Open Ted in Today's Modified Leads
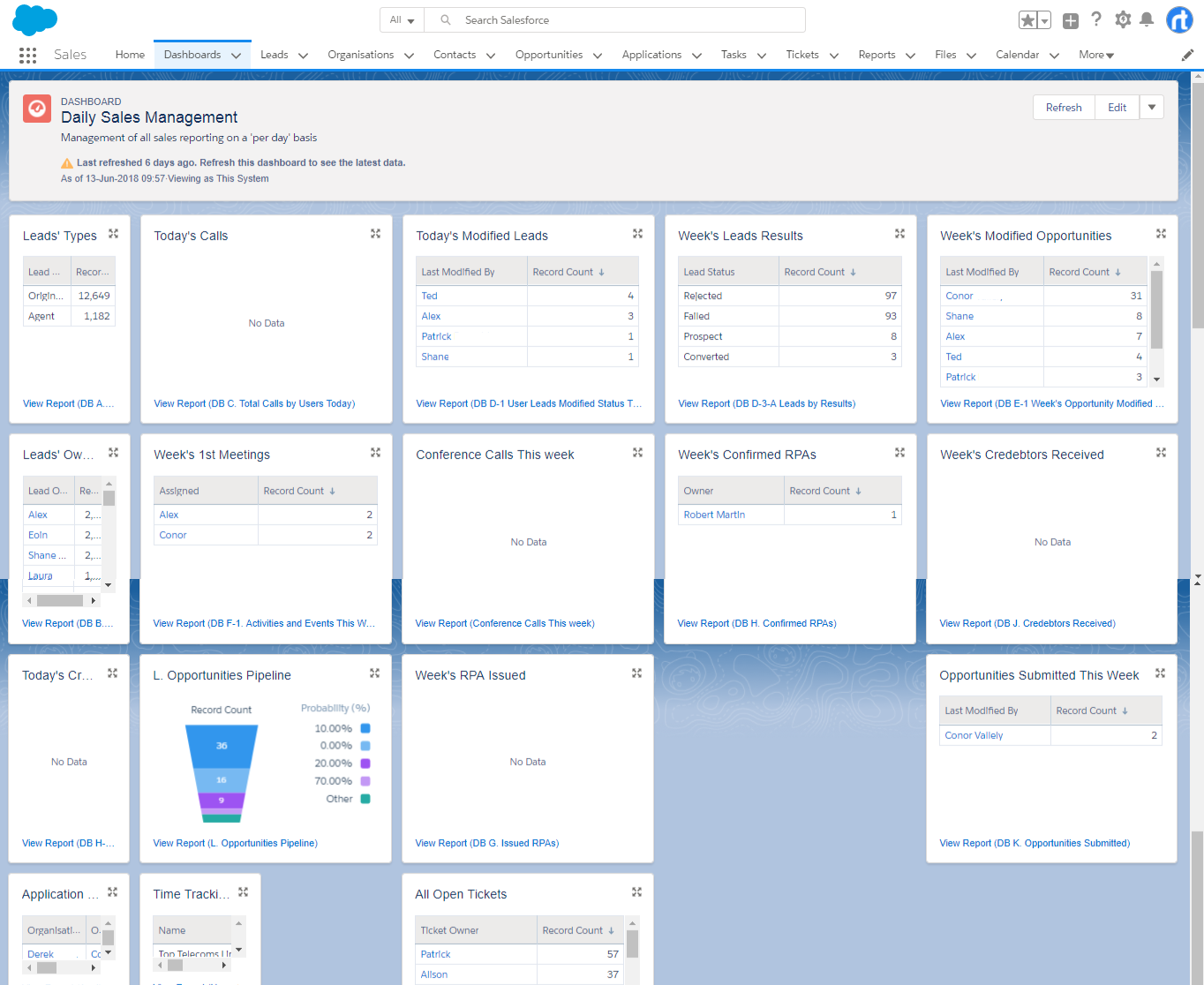Image resolution: width=1204 pixels, height=985 pixels. pos(429,296)
